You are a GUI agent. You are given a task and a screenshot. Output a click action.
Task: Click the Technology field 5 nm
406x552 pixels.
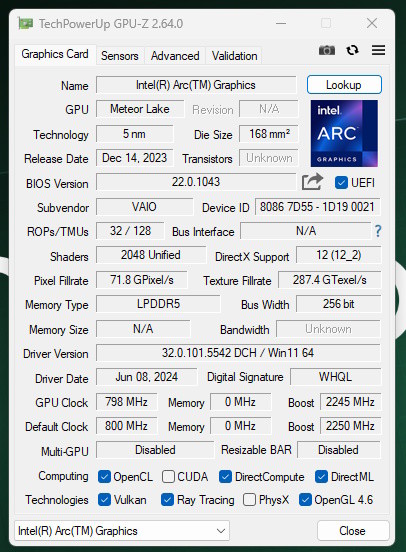tap(135, 134)
